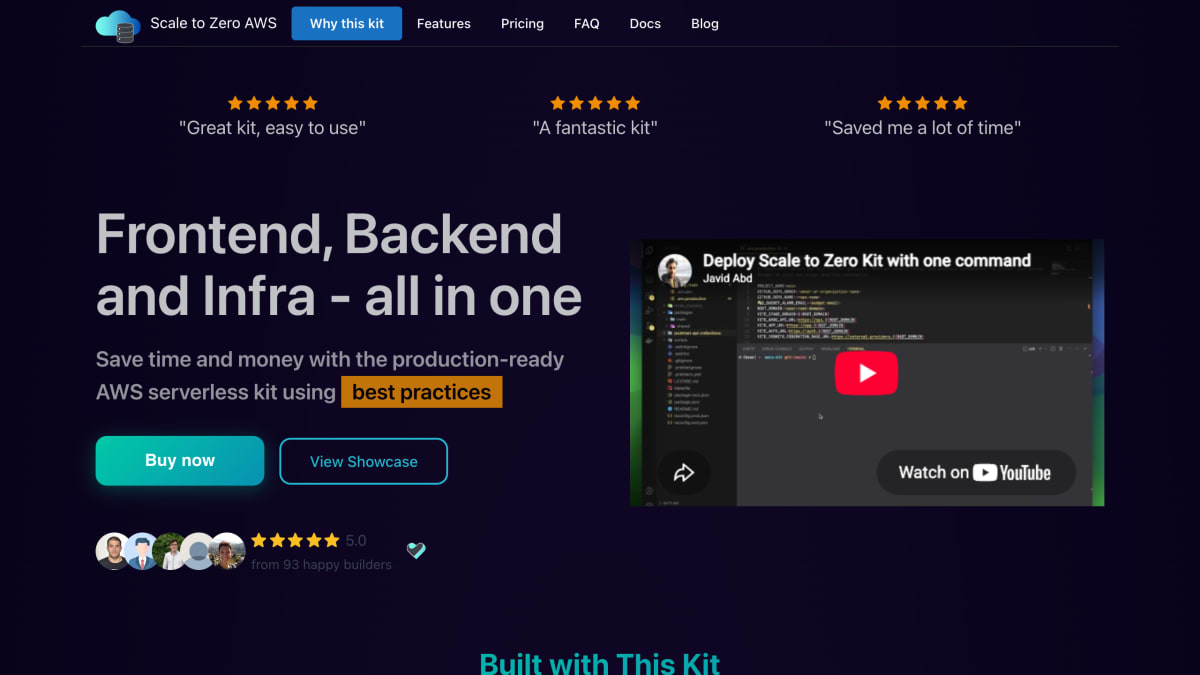Screen dimensions: 1200x675
Task: Click the Buy now button
Action: pyautogui.click(x=180, y=461)
